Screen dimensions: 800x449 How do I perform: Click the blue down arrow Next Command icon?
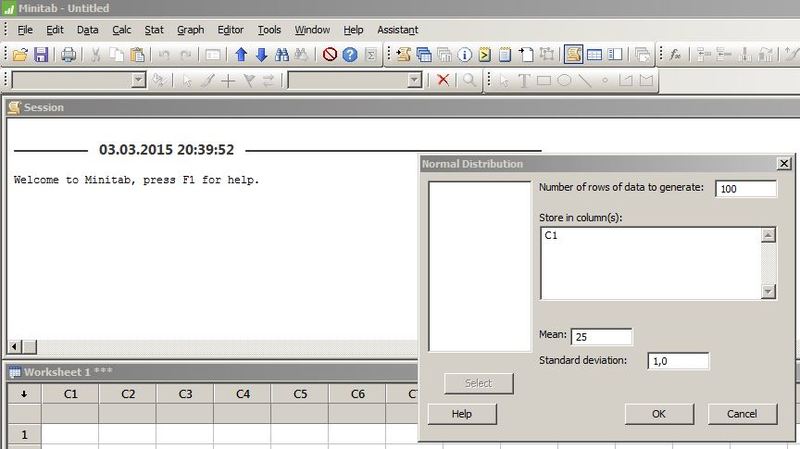point(260,55)
